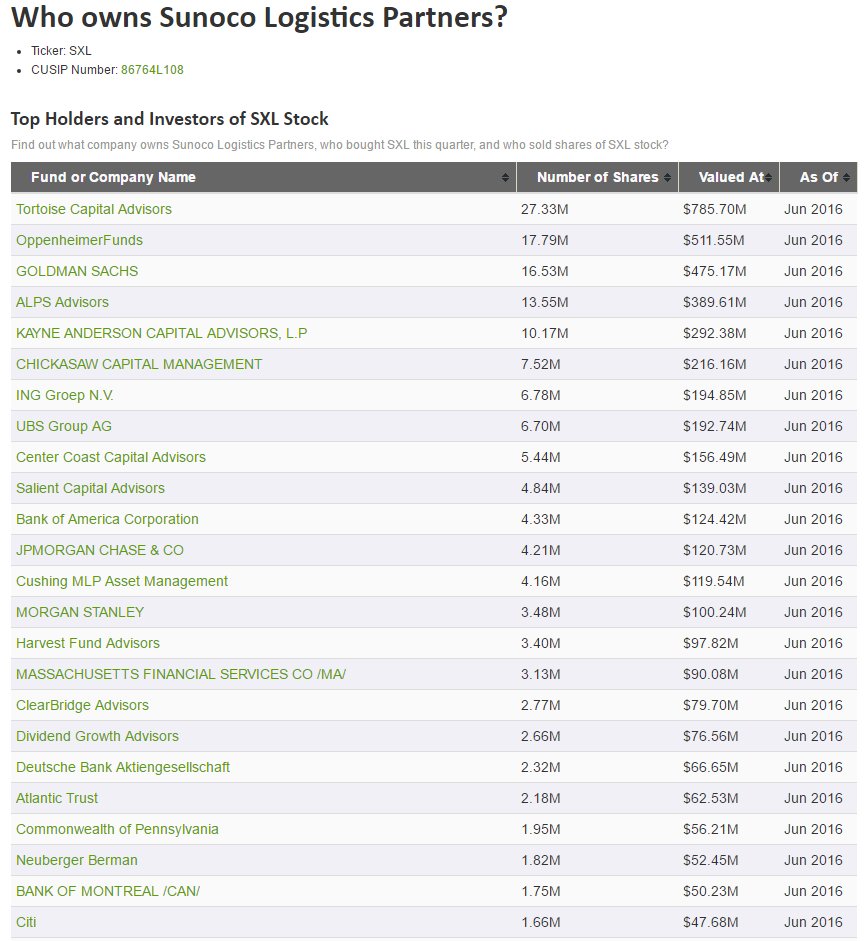Open Atlantic Trust link

(x=57, y=798)
